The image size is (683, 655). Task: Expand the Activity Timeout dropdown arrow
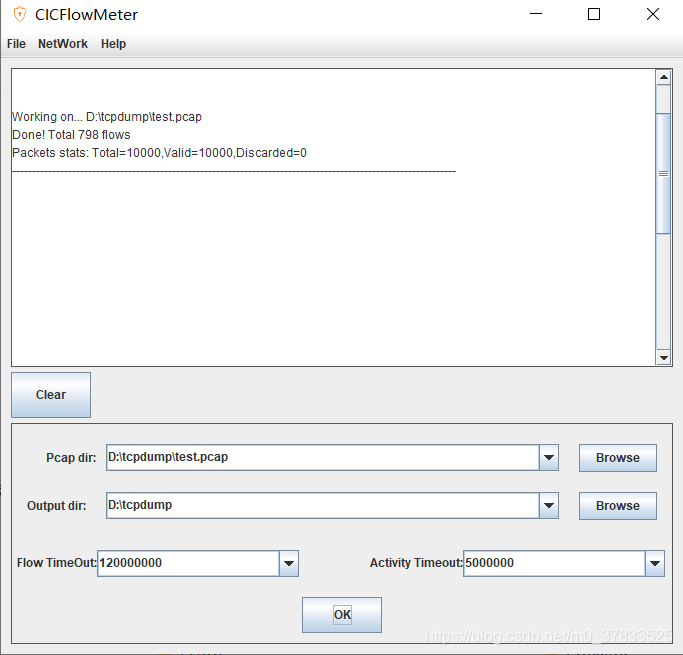pyautogui.click(x=655, y=563)
